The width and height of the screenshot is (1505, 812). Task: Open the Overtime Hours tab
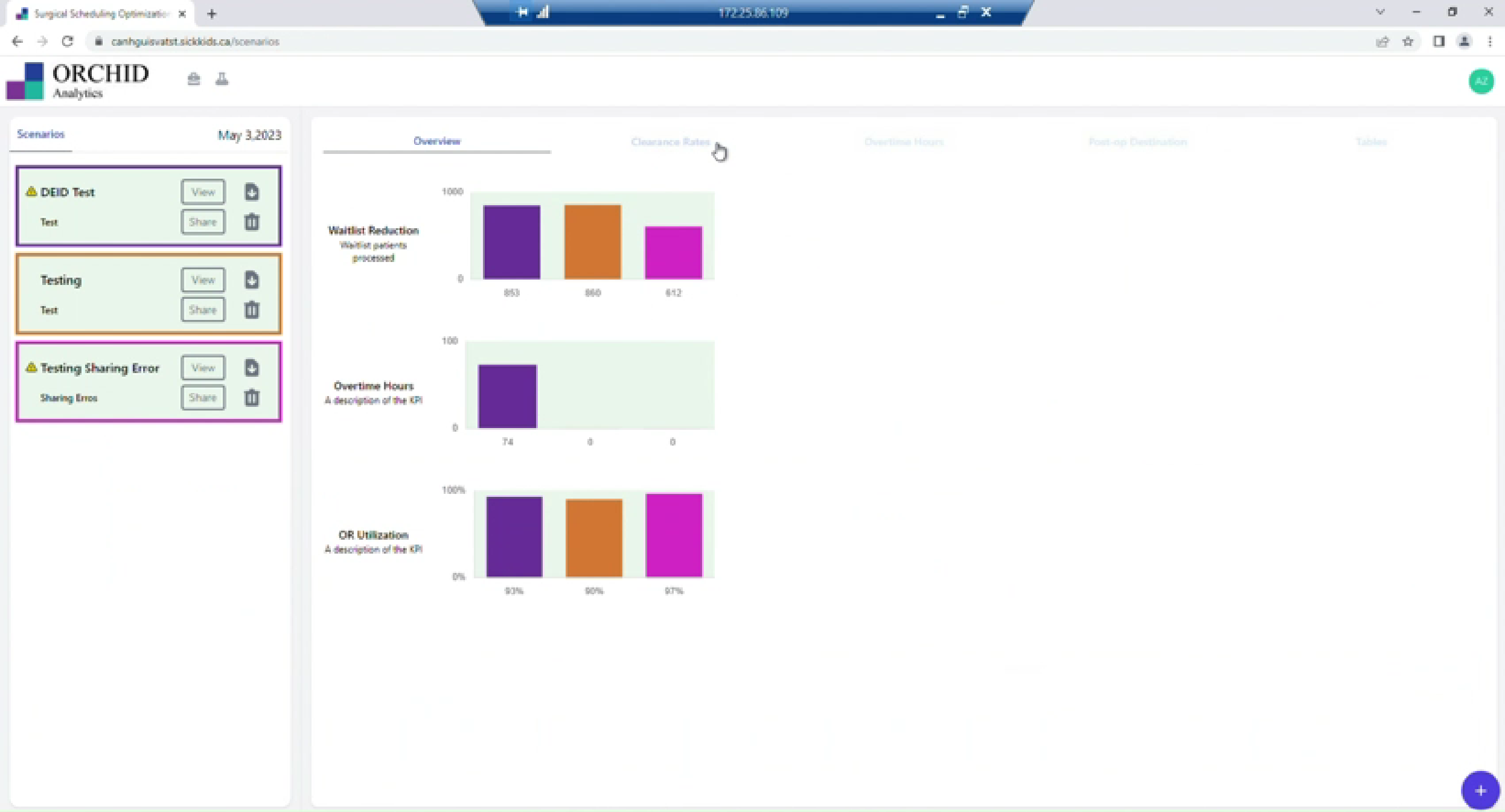903,142
